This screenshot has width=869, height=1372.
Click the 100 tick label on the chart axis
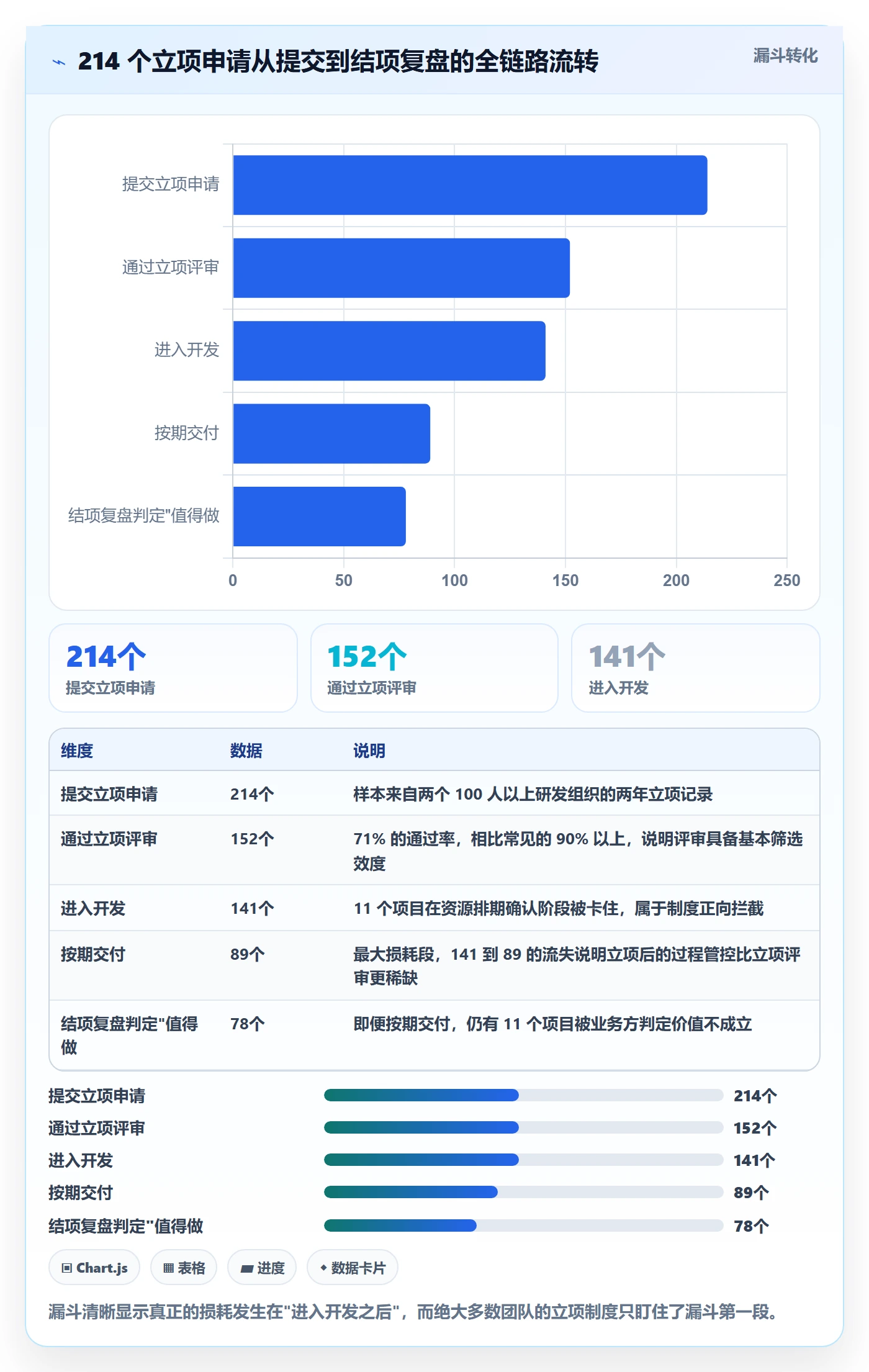tap(454, 580)
